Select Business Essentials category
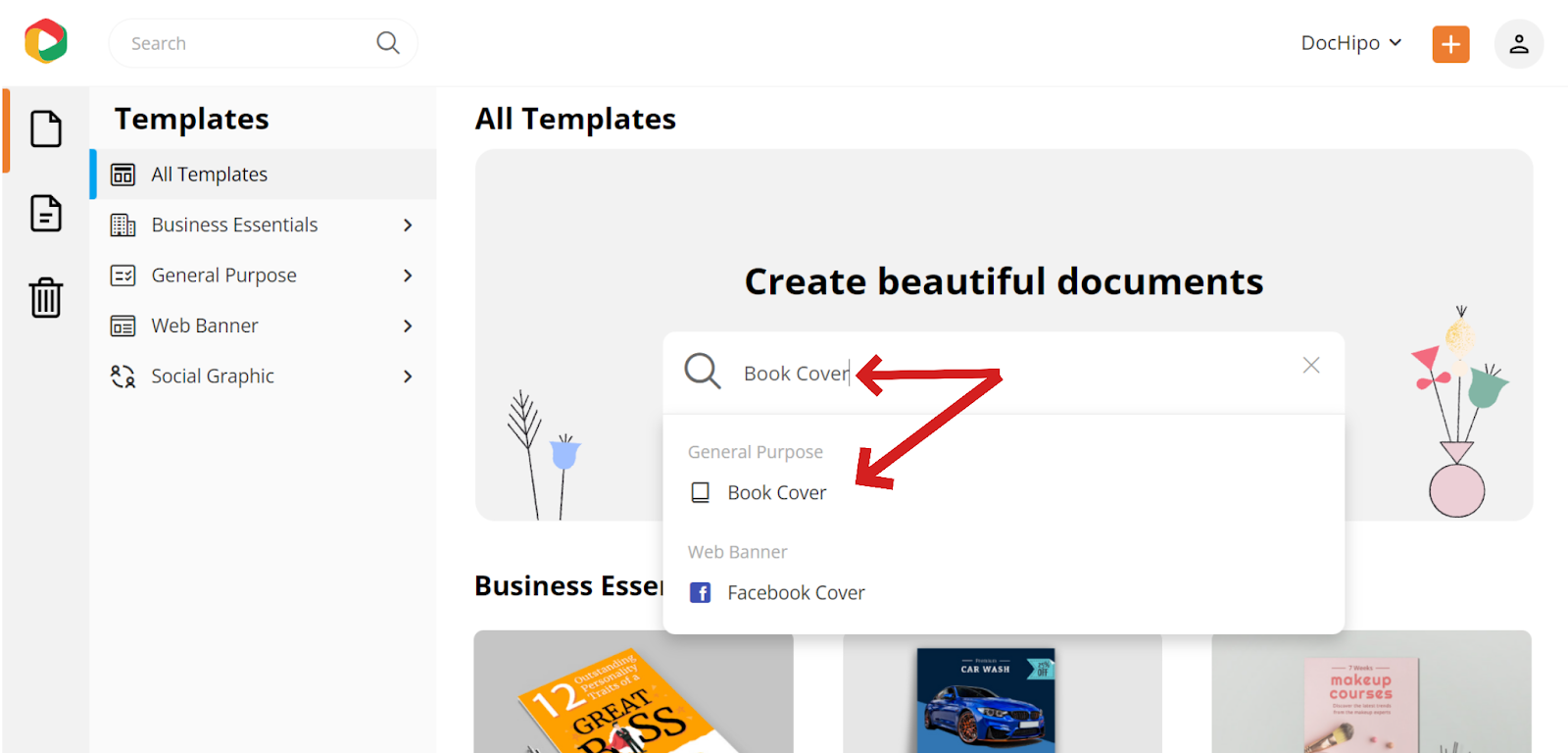 click(x=263, y=226)
